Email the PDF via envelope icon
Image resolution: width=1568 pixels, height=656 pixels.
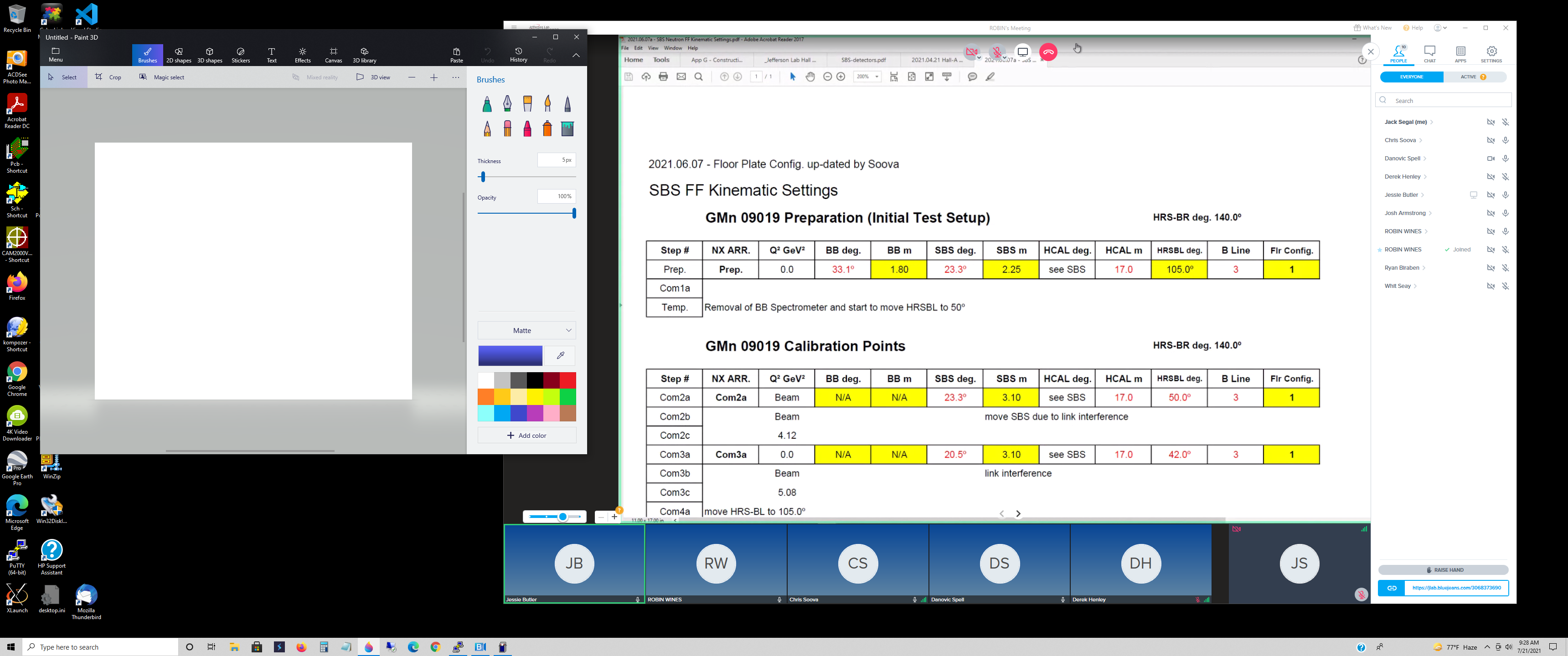coord(681,77)
